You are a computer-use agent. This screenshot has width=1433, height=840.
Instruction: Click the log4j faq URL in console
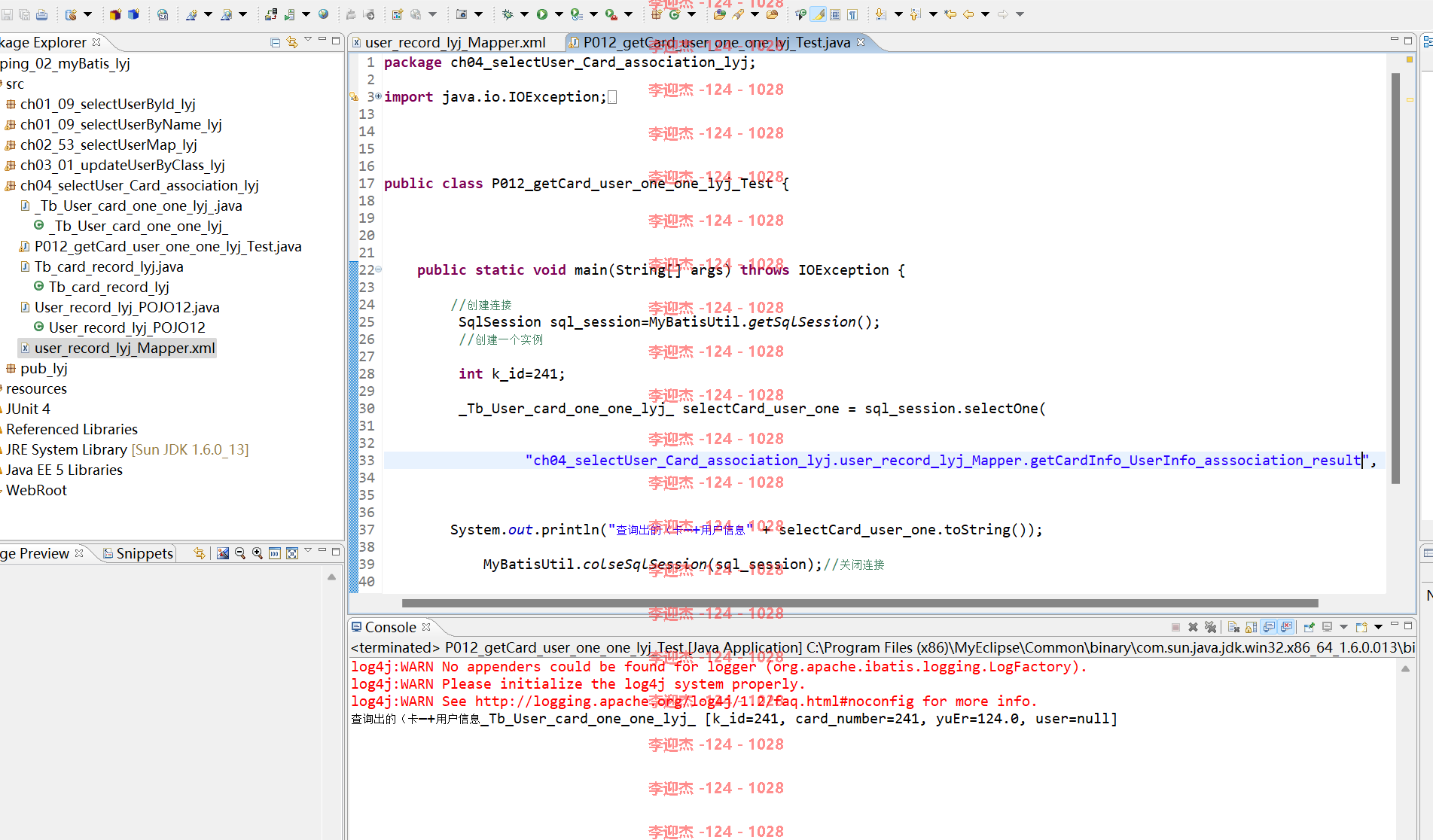694,702
